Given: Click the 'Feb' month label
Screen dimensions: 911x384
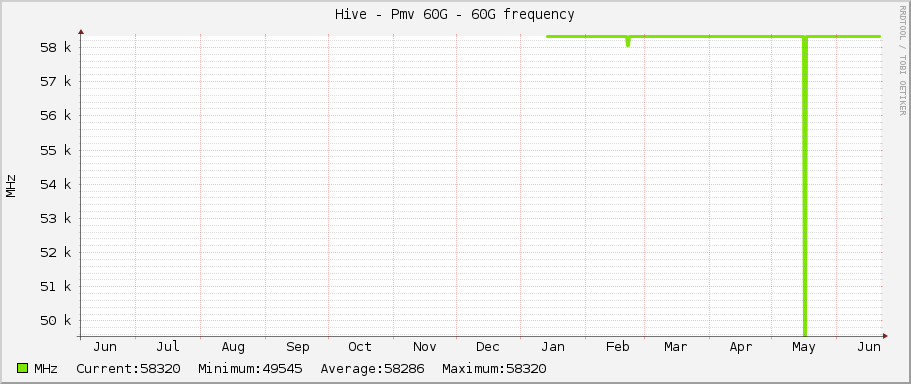Looking at the screenshot, I should tap(618, 347).
